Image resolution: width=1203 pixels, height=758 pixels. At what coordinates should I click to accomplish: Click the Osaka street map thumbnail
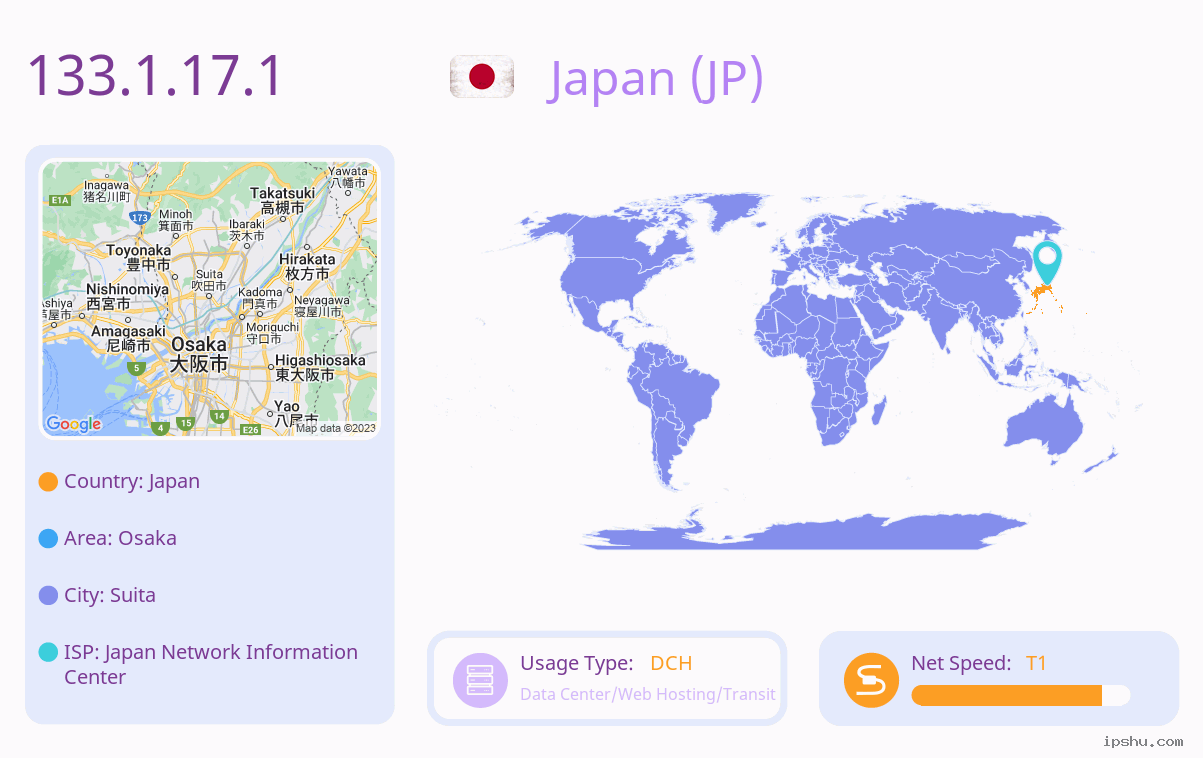coord(210,299)
